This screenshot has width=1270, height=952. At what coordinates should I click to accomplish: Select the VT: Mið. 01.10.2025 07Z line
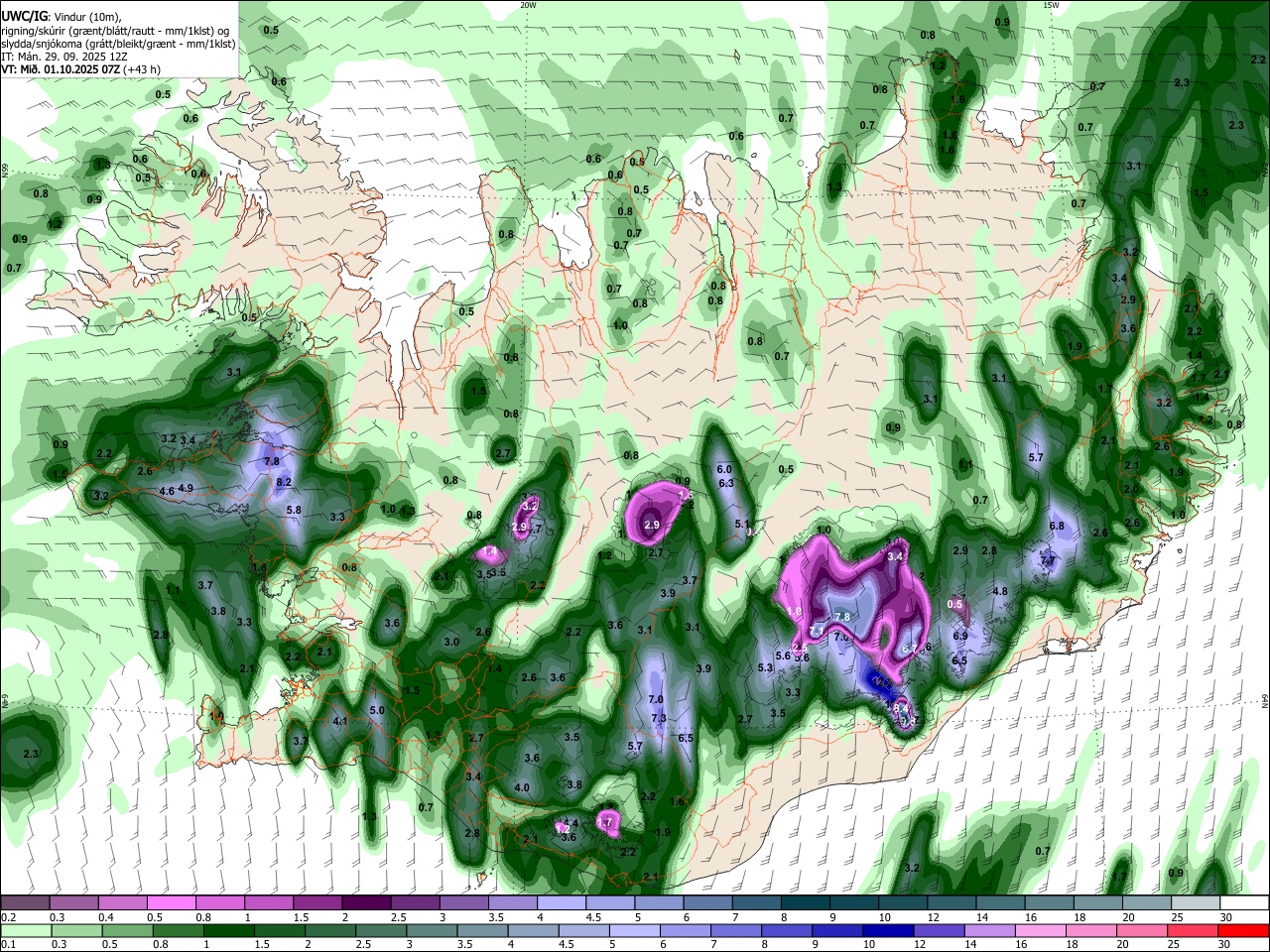pyautogui.click(x=80, y=69)
